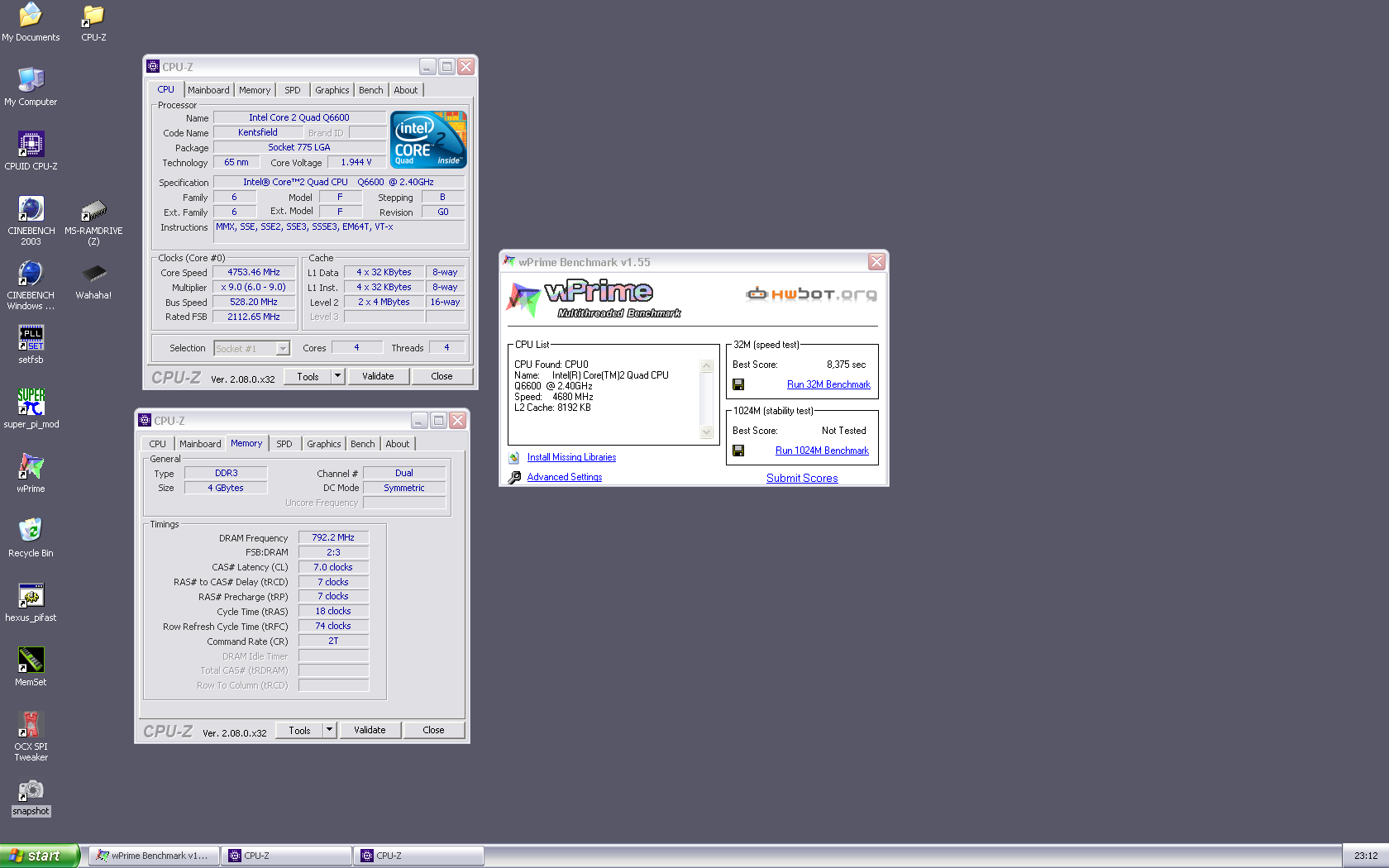Switch to CPU tab in bottom CPU-Z

pyautogui.click(x=157, y=444)
